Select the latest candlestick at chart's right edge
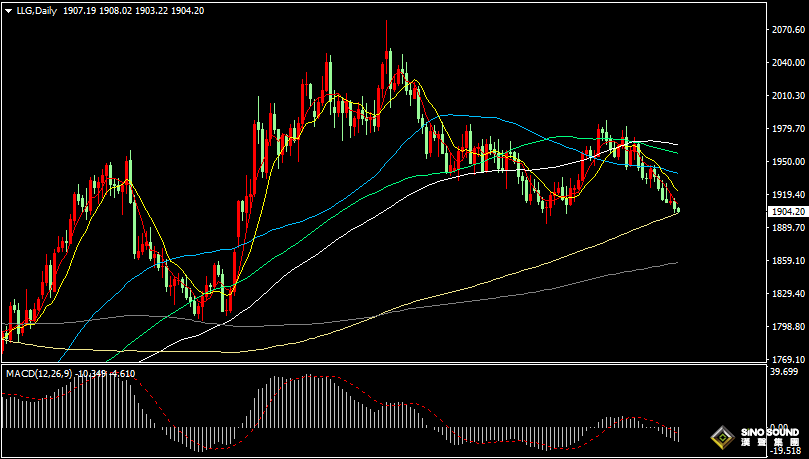 678,208
